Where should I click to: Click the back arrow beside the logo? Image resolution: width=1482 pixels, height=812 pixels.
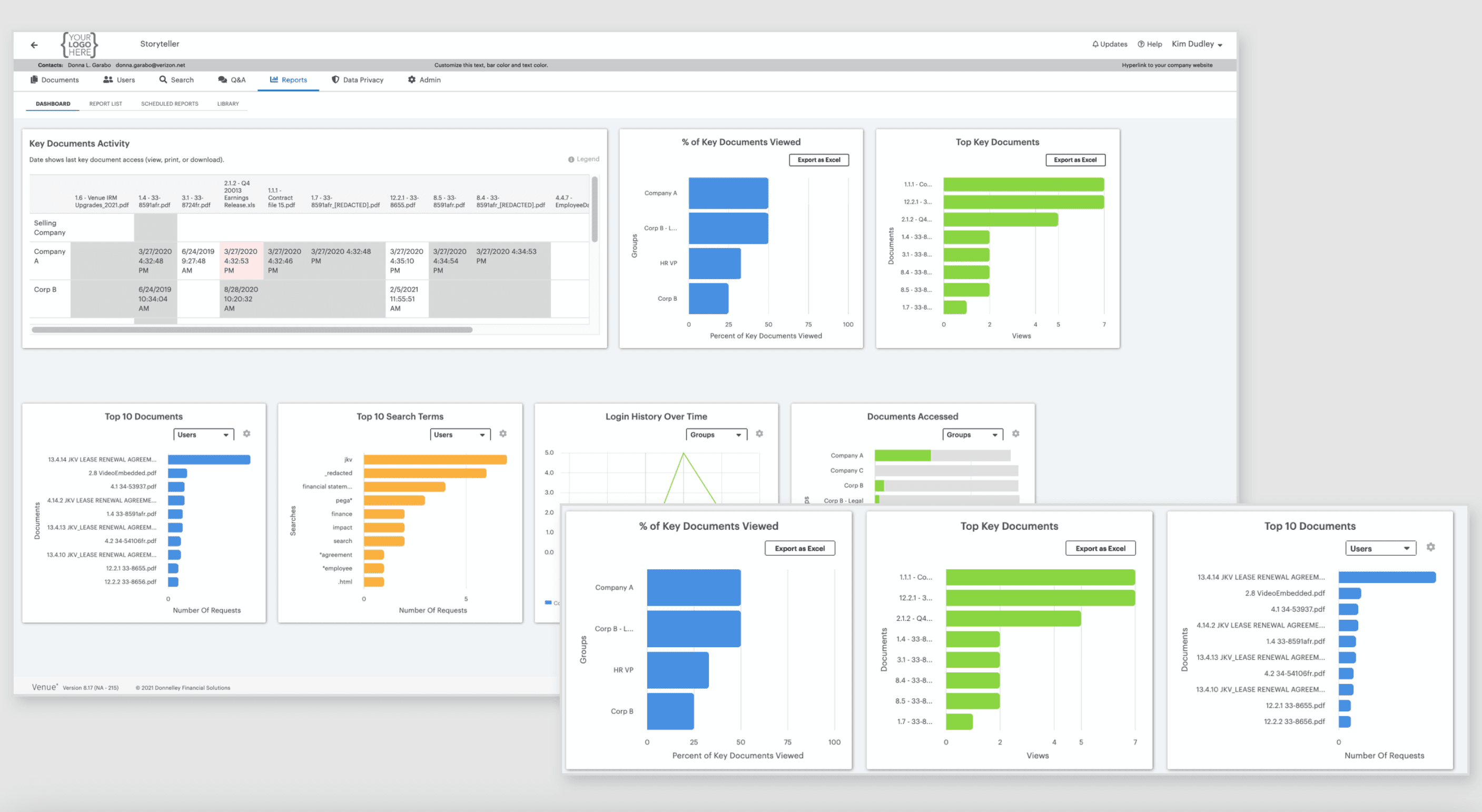[34, 44]
